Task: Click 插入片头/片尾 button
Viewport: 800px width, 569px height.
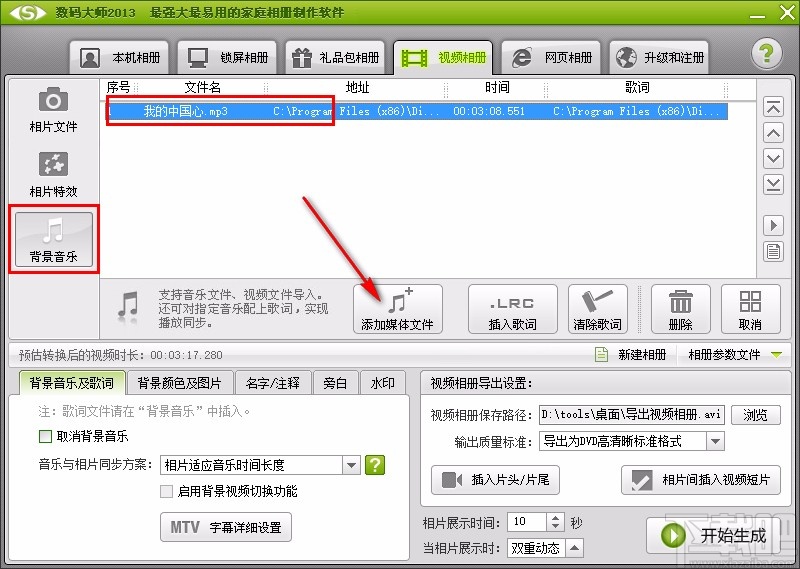Action: point(495,480)
